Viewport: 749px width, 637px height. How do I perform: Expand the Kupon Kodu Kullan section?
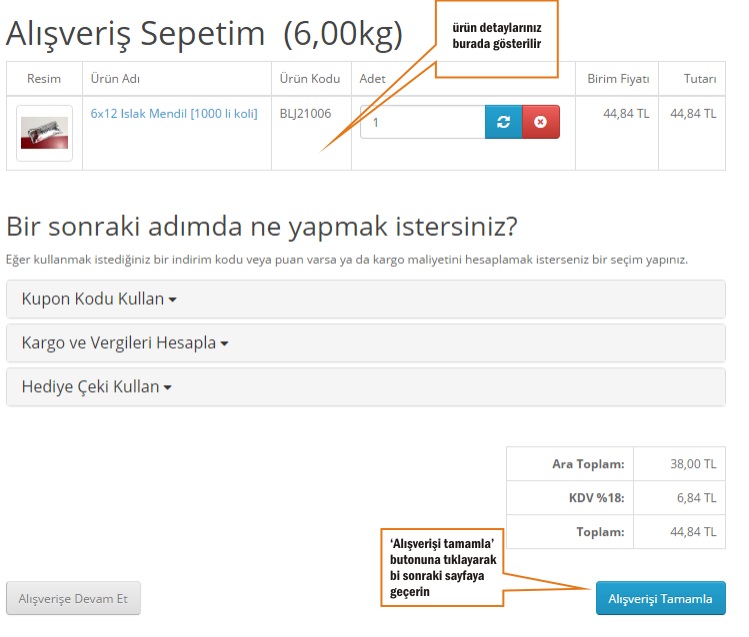point(99,299)
